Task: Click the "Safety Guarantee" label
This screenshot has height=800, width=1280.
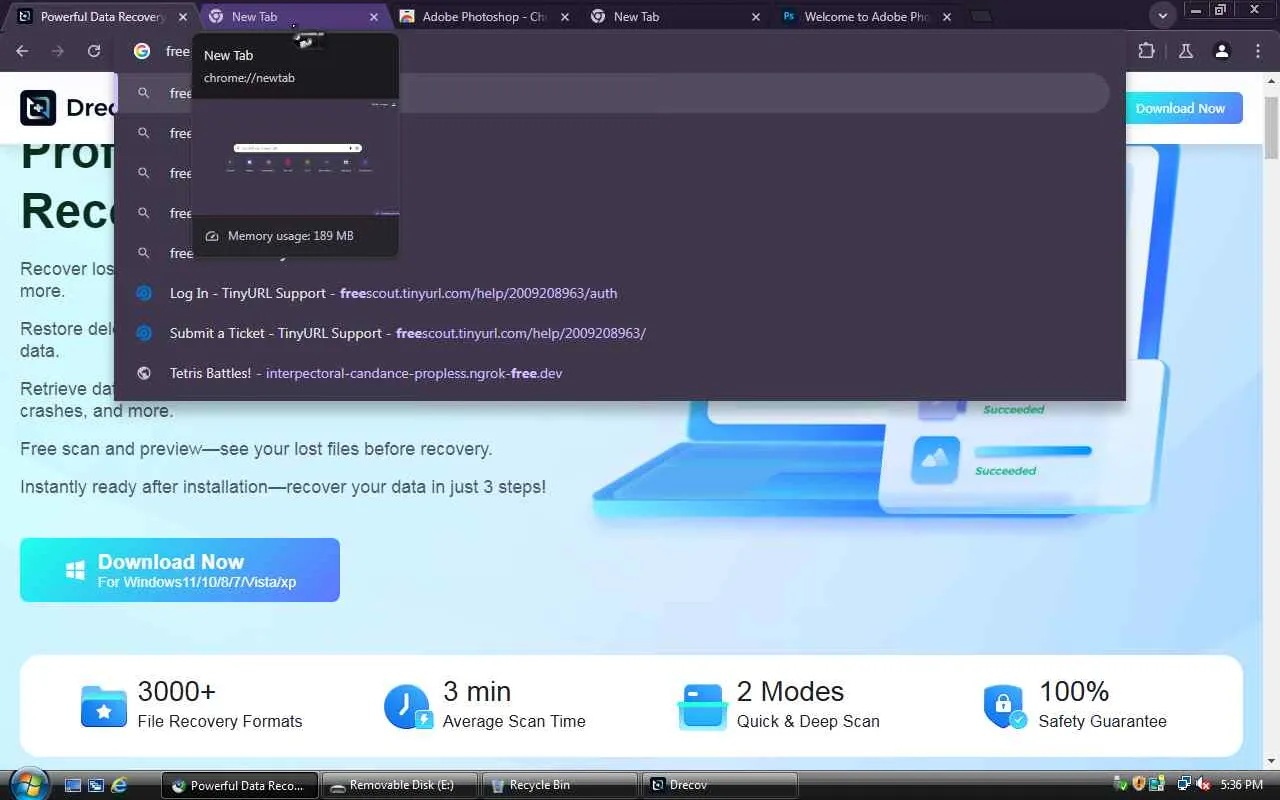Action: [x=1102, y=721]
